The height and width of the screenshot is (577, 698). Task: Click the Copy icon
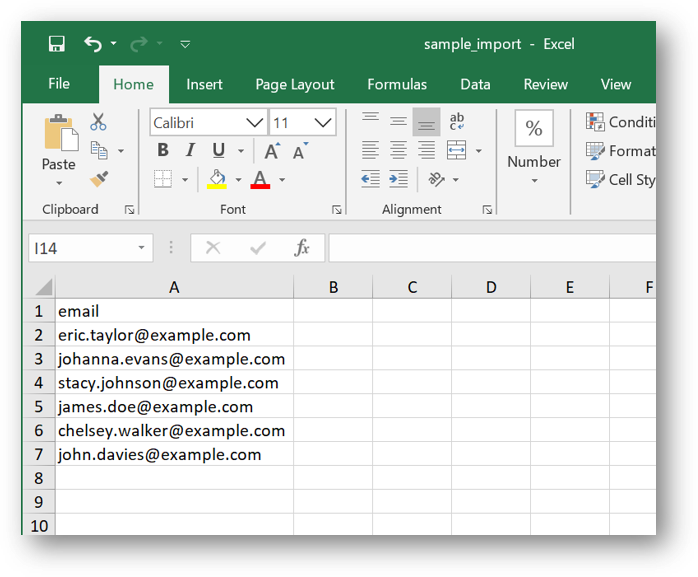[99, 150]
